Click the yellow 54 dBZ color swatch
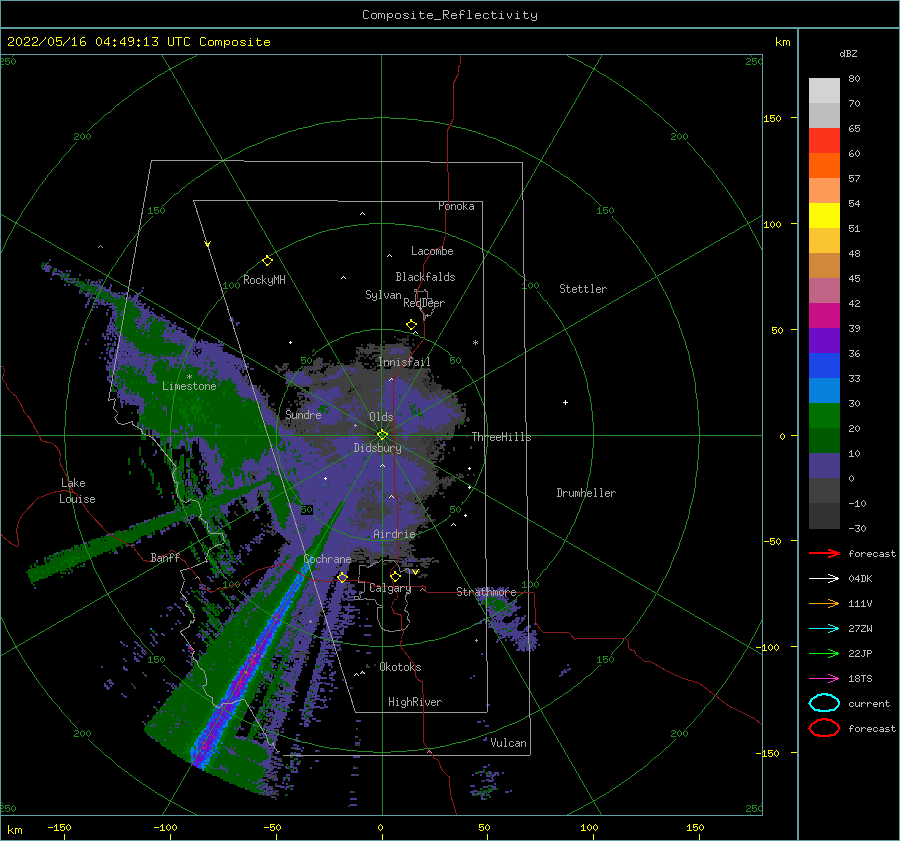The height and width of the screenshot is (841, 900). point(824,216)
